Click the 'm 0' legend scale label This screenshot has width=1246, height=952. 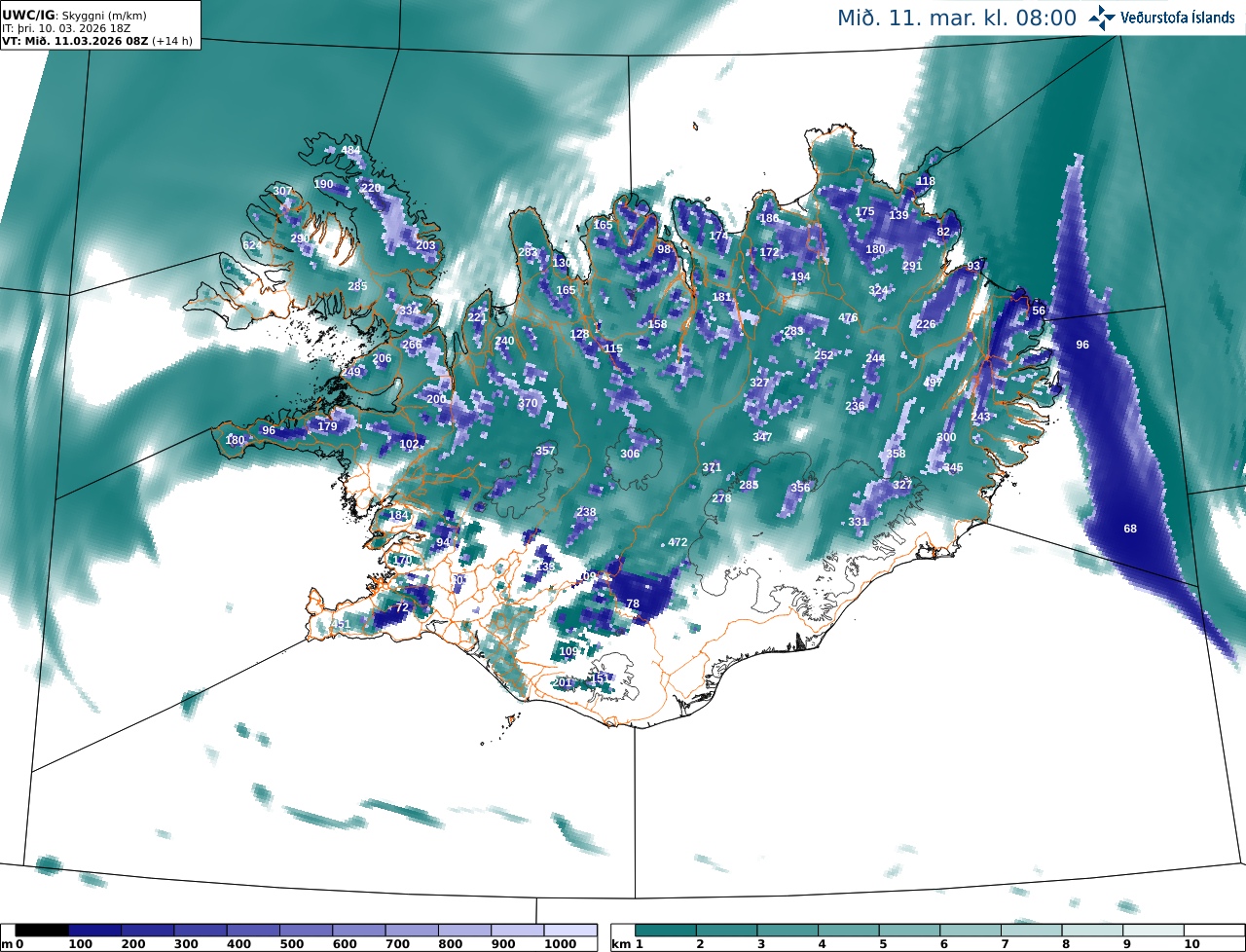click(14, 944)
